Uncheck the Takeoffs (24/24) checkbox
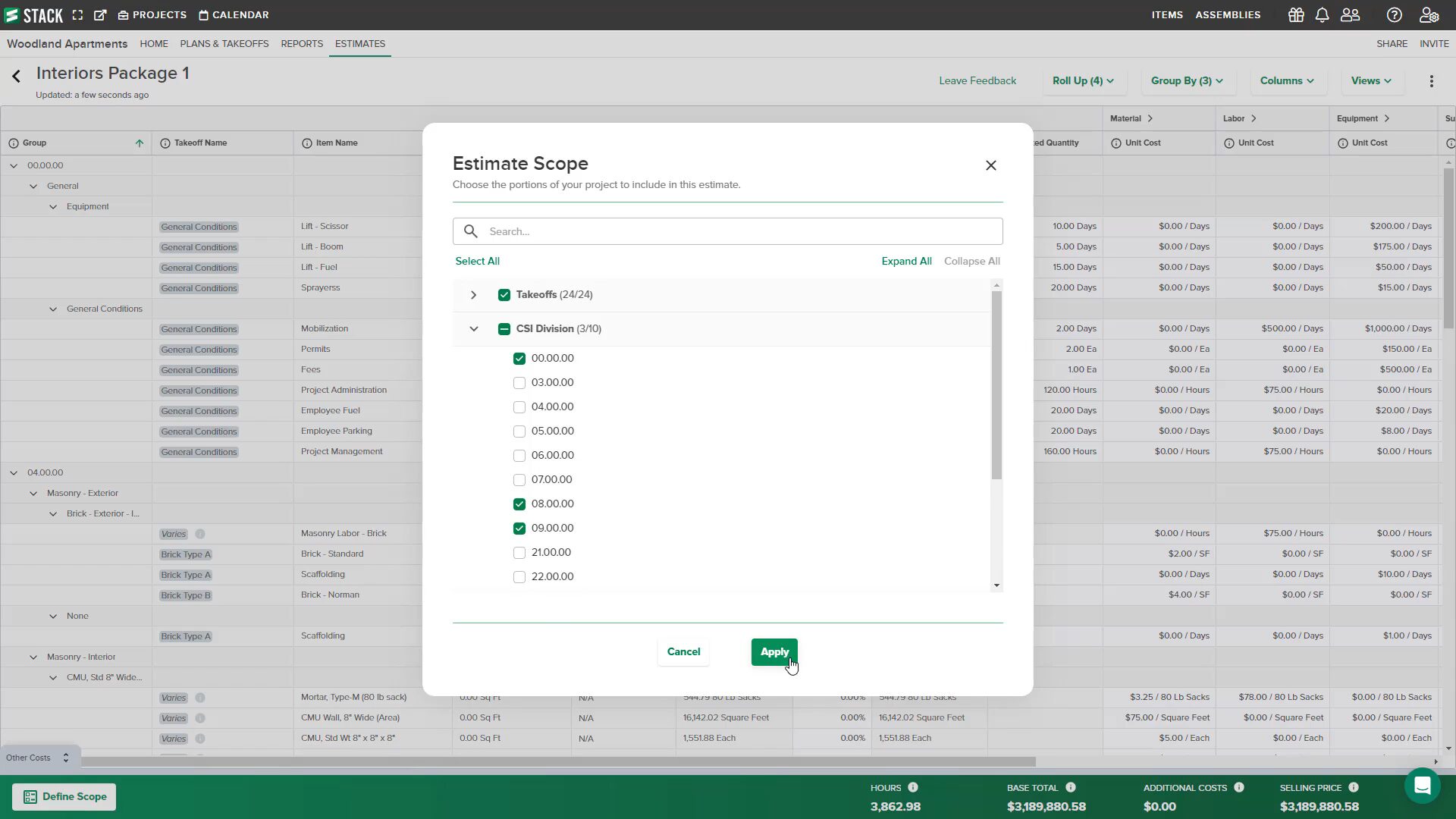Viewport: 1456px width, 819px height. (x=504, y=295)
